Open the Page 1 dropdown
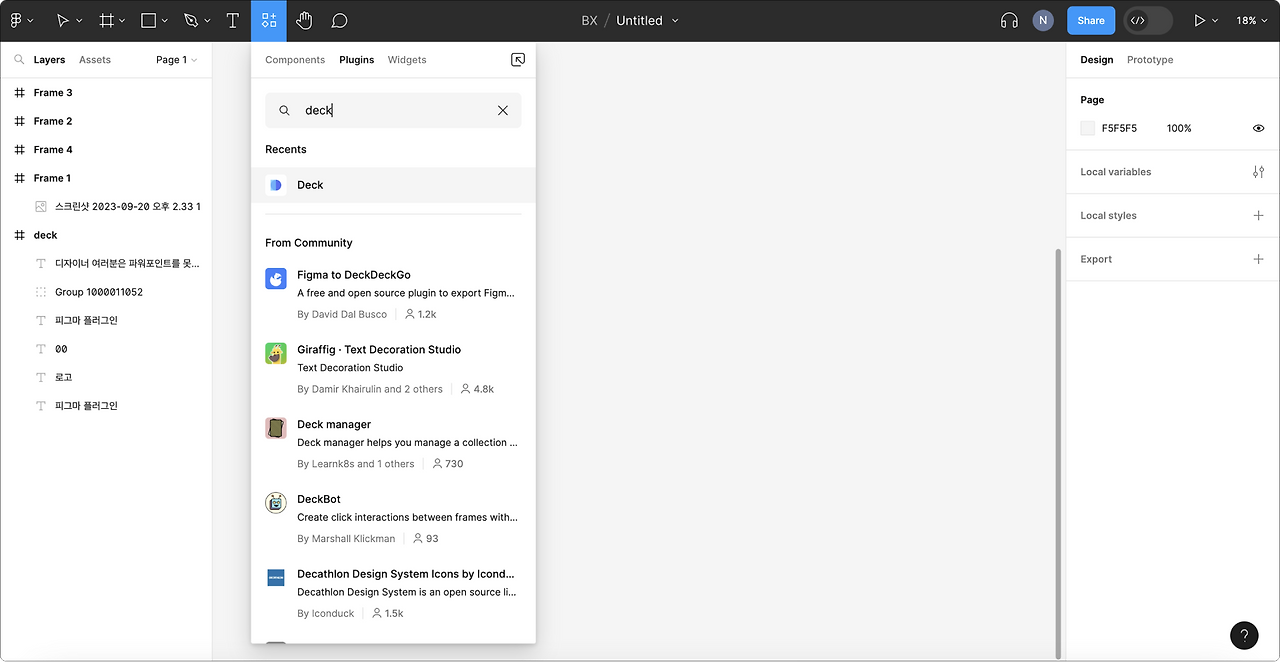This screenshot has width=1280, height=662. pyautogui.click(x=176, y=60)
